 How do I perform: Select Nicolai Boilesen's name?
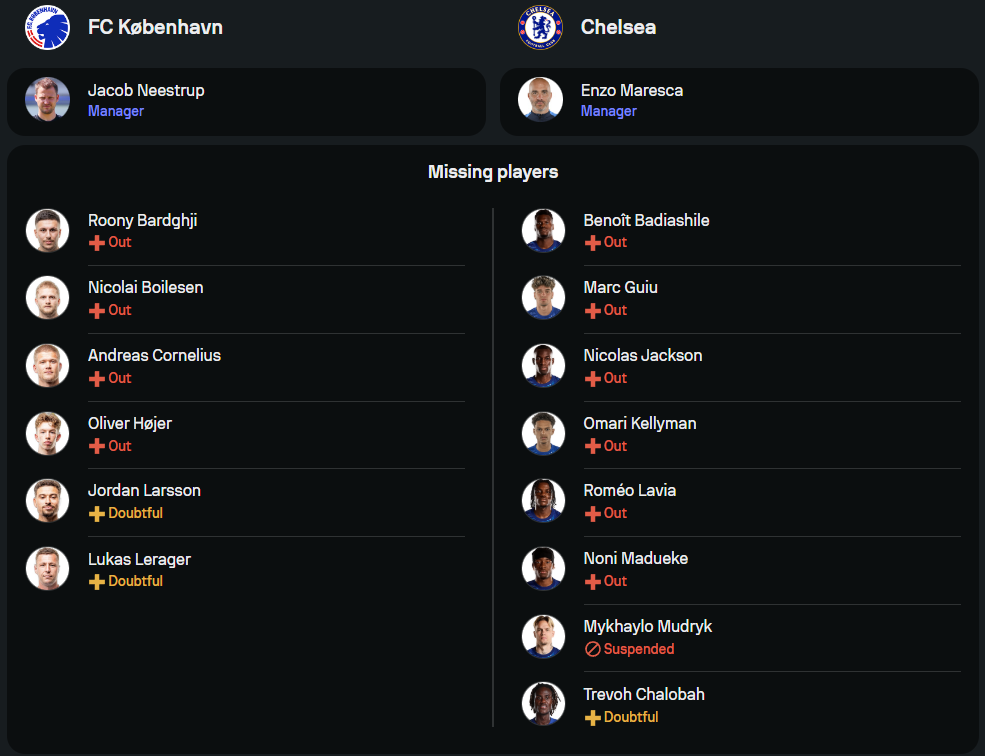pos(145,288)
